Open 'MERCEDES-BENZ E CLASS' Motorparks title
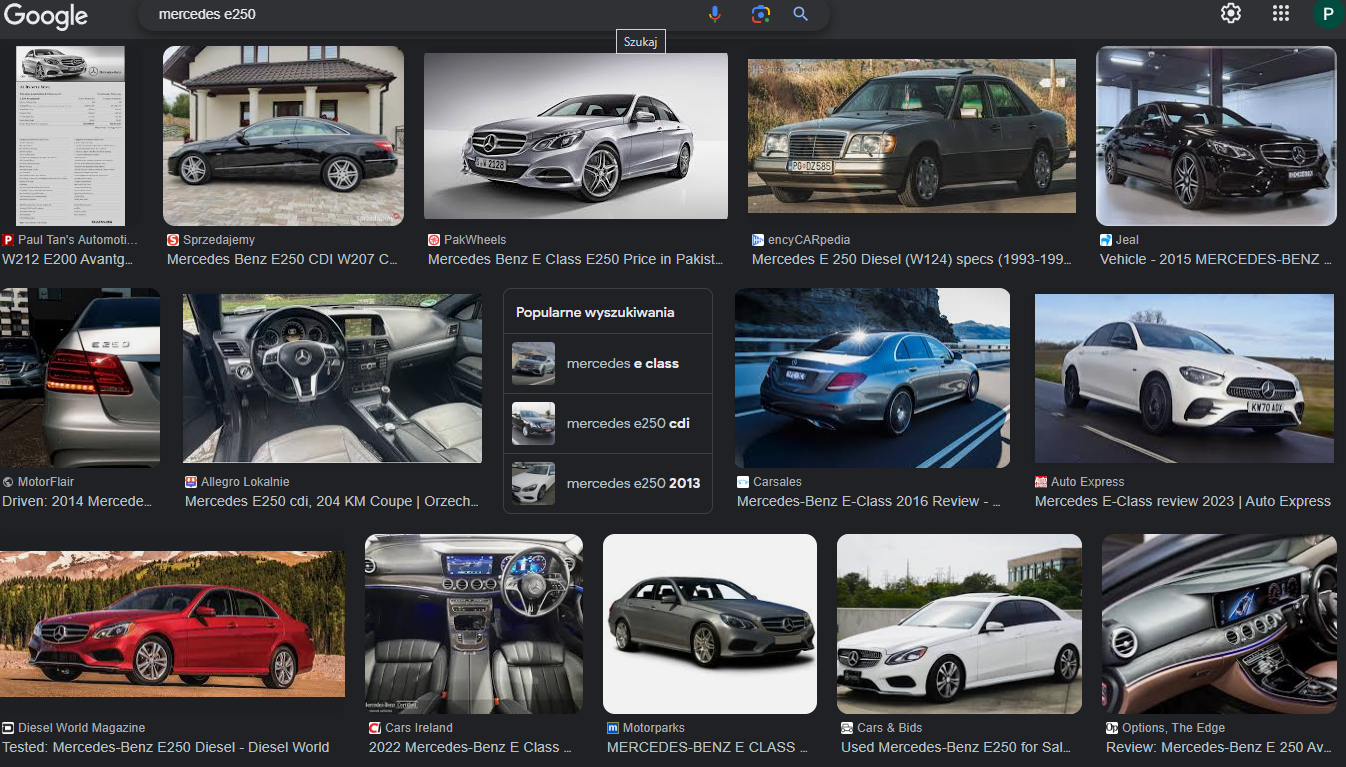This screenshot has width=1346, height=767. pos(708,747)
